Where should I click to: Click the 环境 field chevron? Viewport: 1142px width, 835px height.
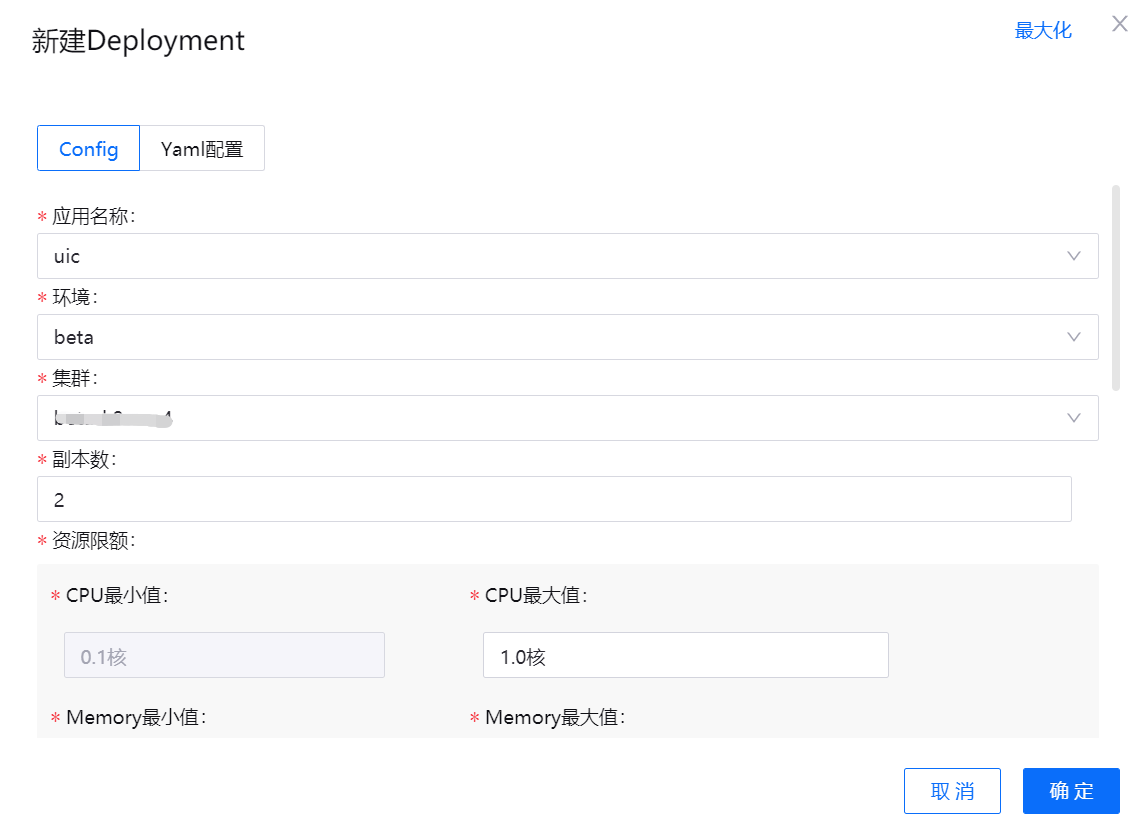tap(1074, 337)
